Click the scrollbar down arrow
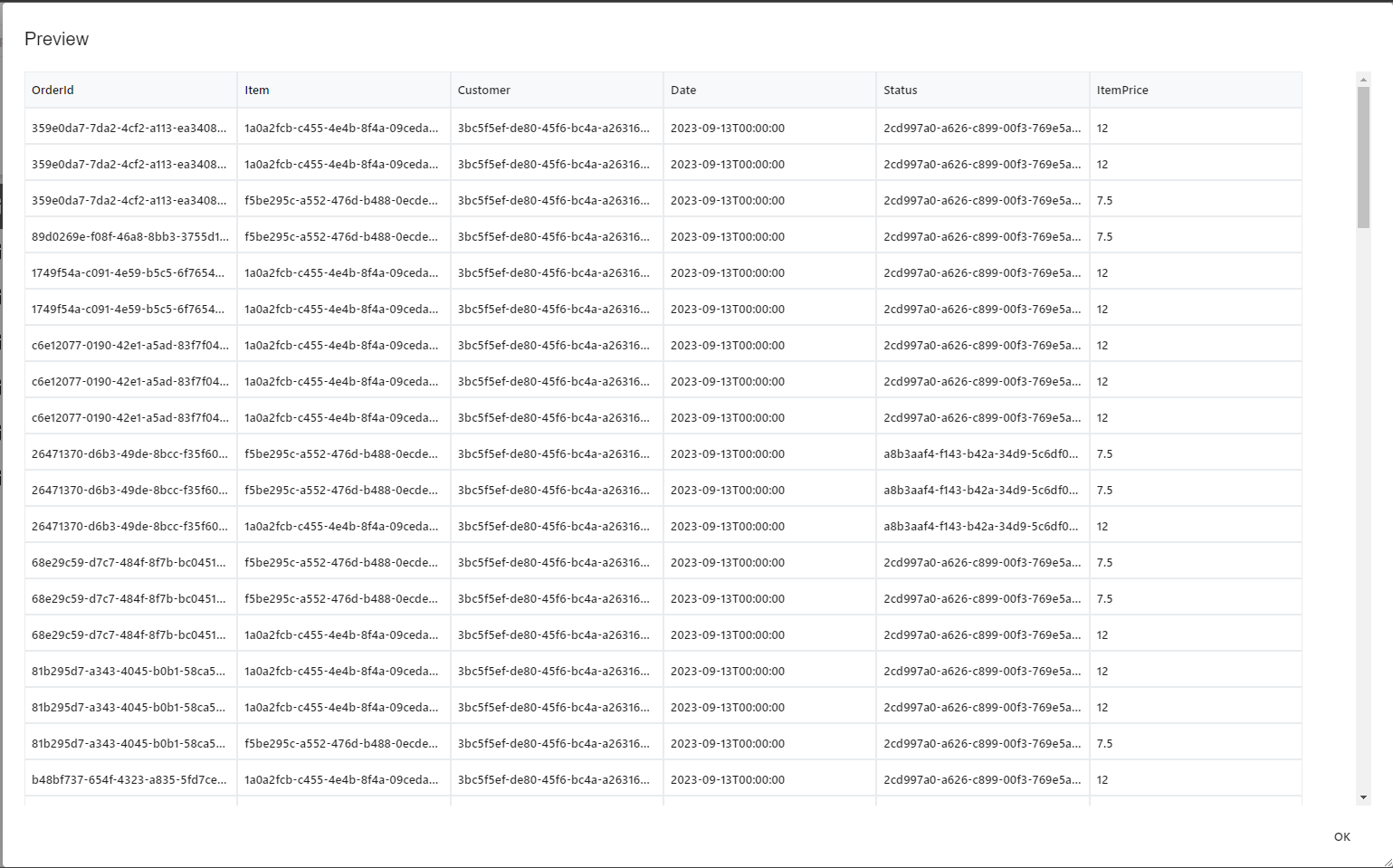 (1362, 796)
